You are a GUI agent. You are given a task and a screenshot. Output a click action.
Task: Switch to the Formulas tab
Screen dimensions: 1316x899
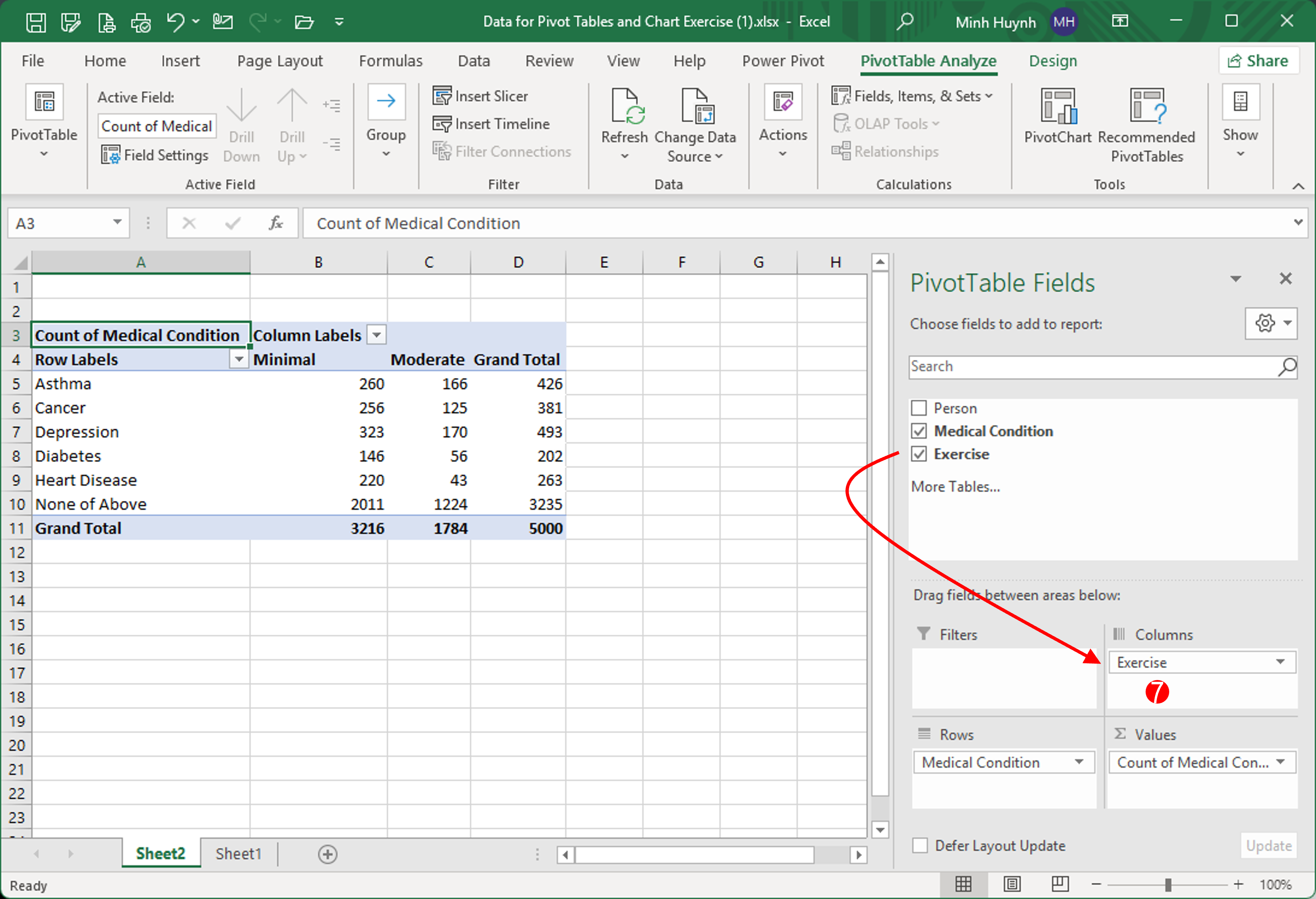tap(391, 61)
